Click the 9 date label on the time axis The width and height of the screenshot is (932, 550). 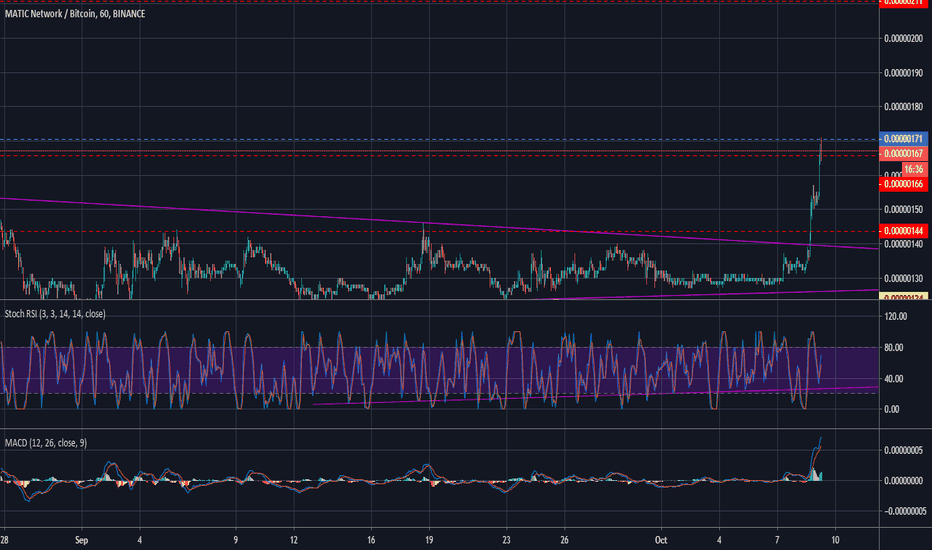236,540
